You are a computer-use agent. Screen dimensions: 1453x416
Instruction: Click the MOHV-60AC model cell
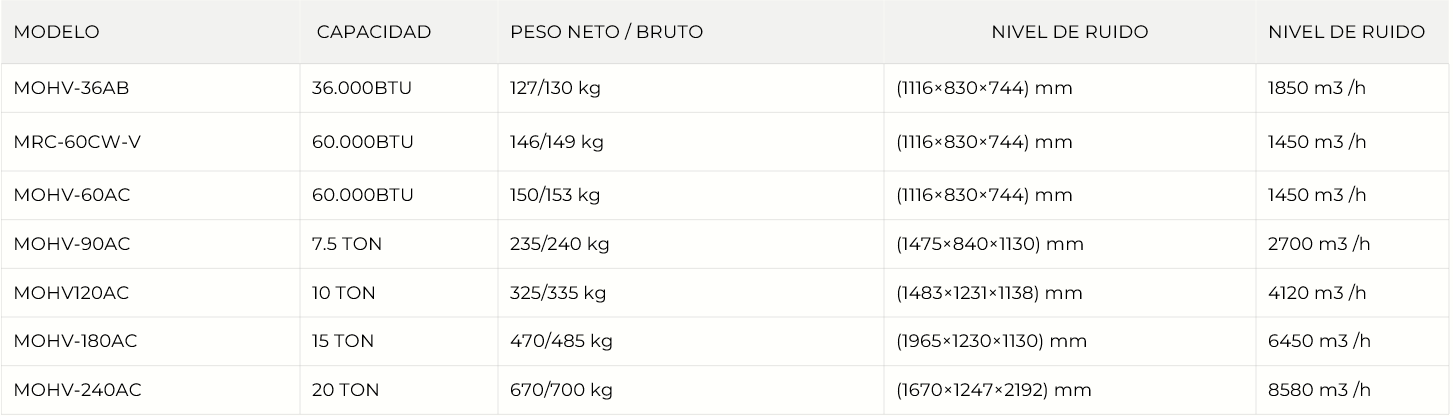click(x=72, y=195)
